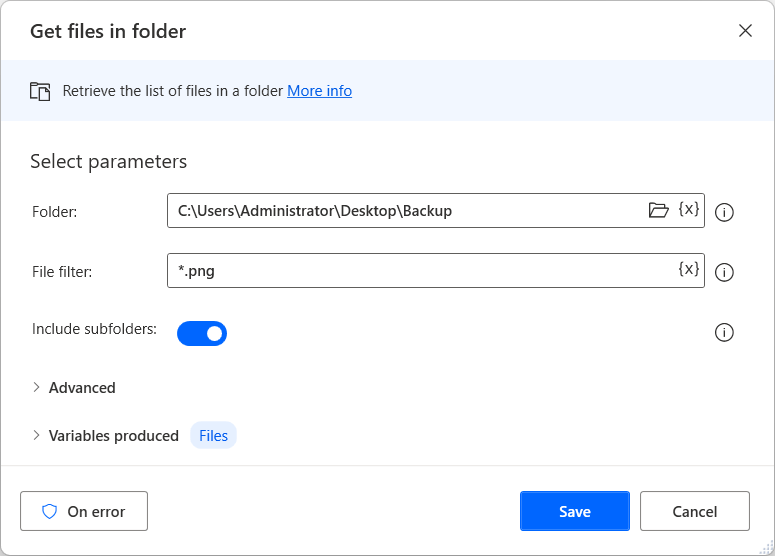Cancel the dialog

(x=695, y=511)
